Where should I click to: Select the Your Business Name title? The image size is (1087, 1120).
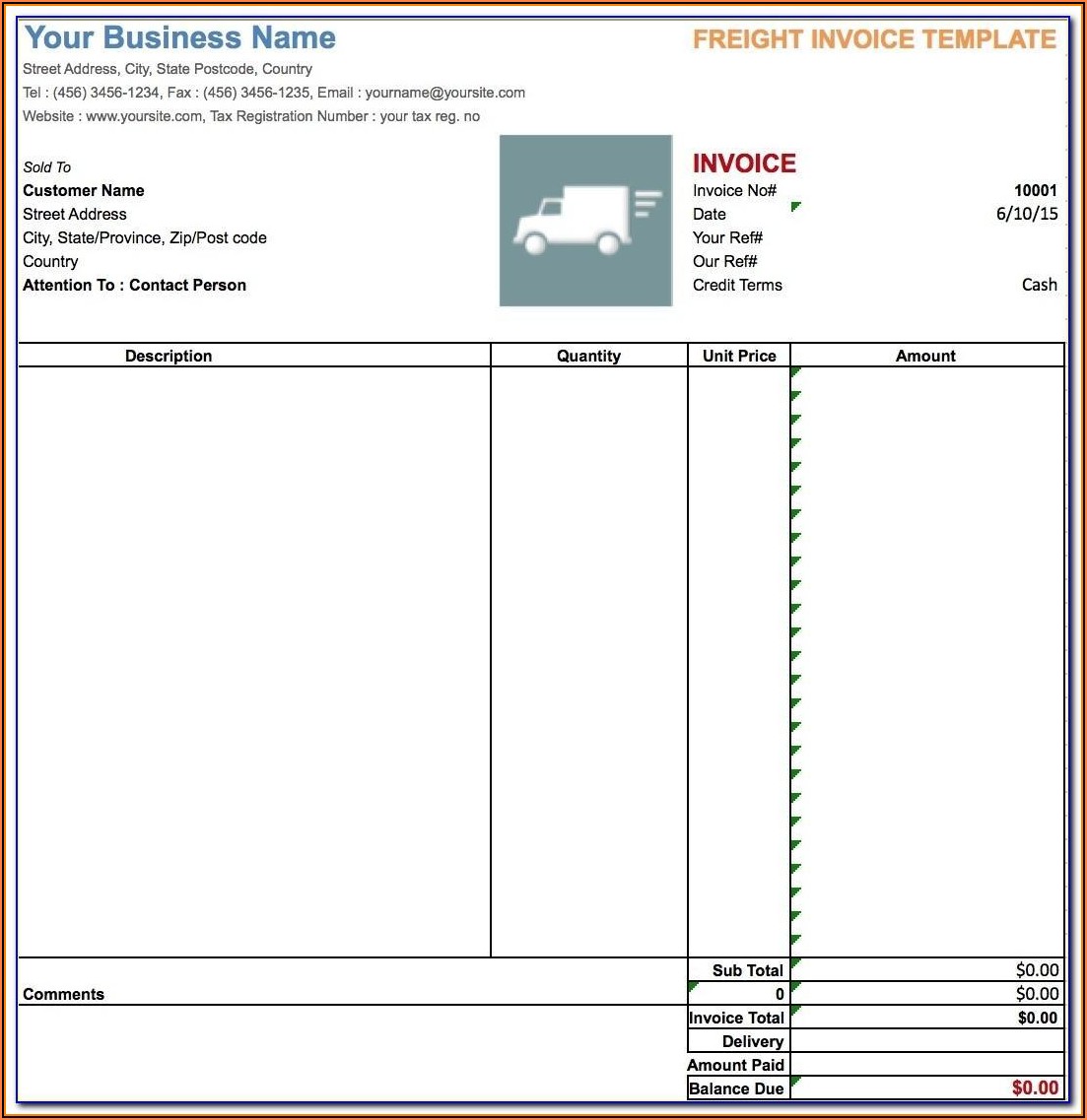[180, 37]
